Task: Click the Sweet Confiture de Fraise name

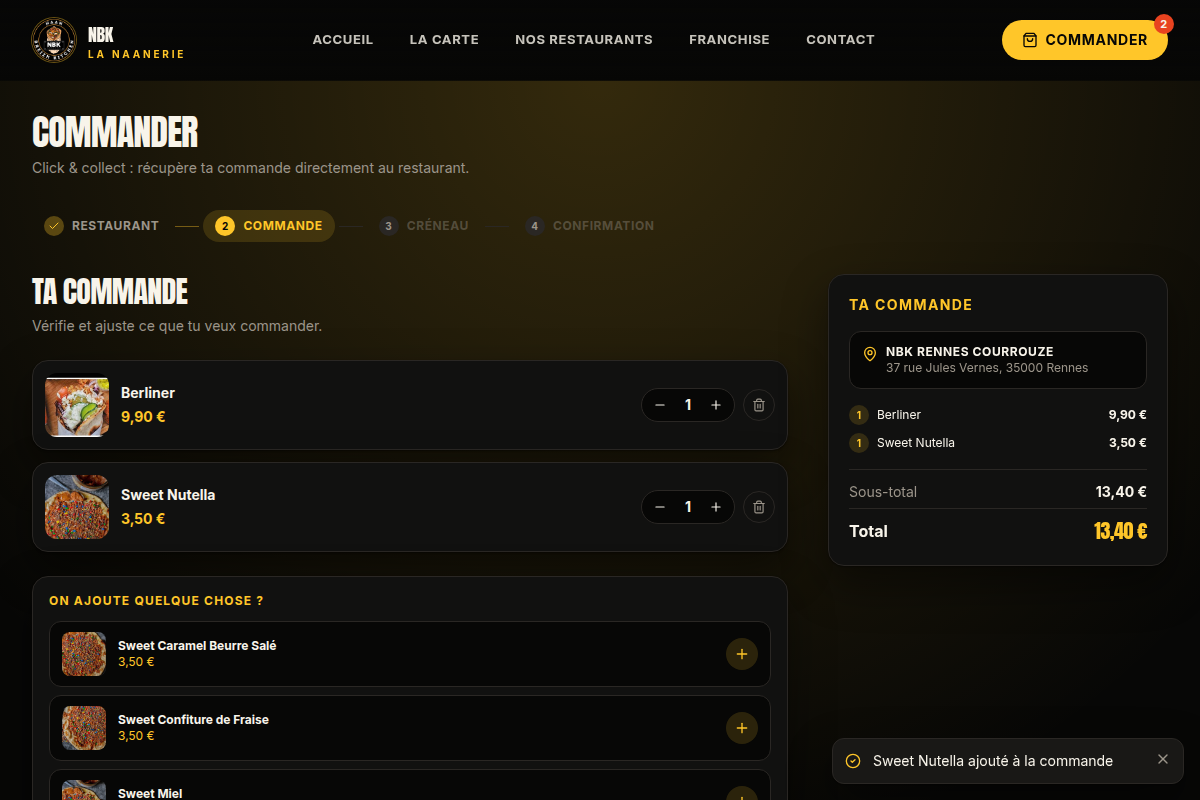Action: [193, 720]
